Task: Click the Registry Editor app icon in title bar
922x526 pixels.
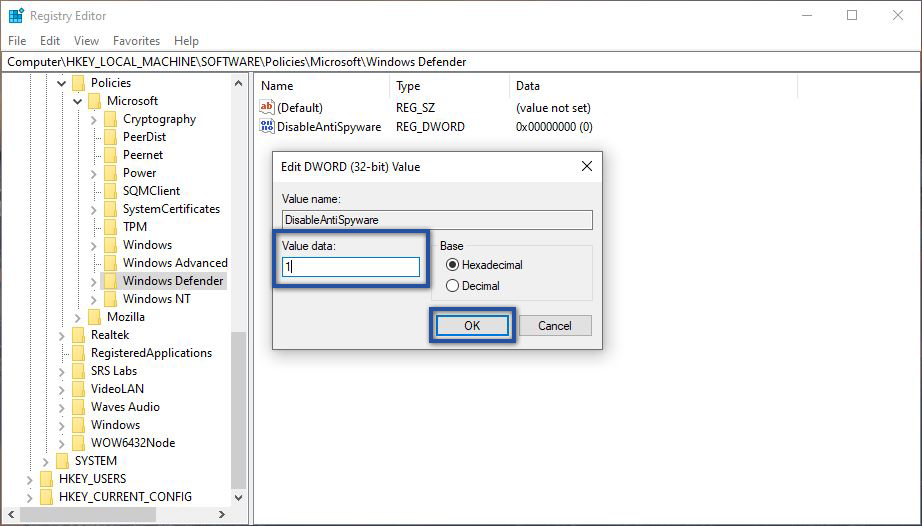Action: point(16,15)
